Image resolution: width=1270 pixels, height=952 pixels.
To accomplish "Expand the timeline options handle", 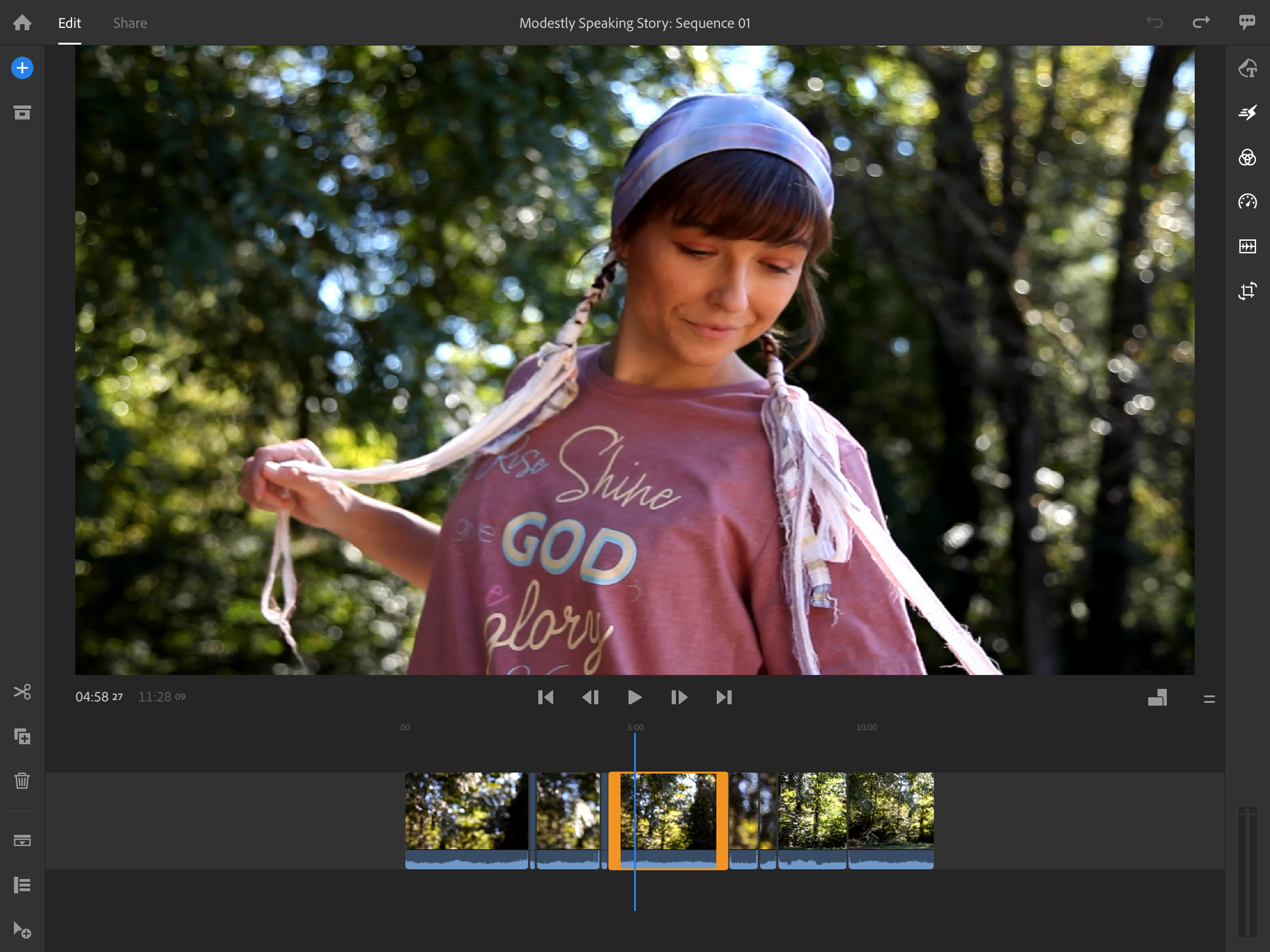I will pyautogui.click(x=1209, y=700).
